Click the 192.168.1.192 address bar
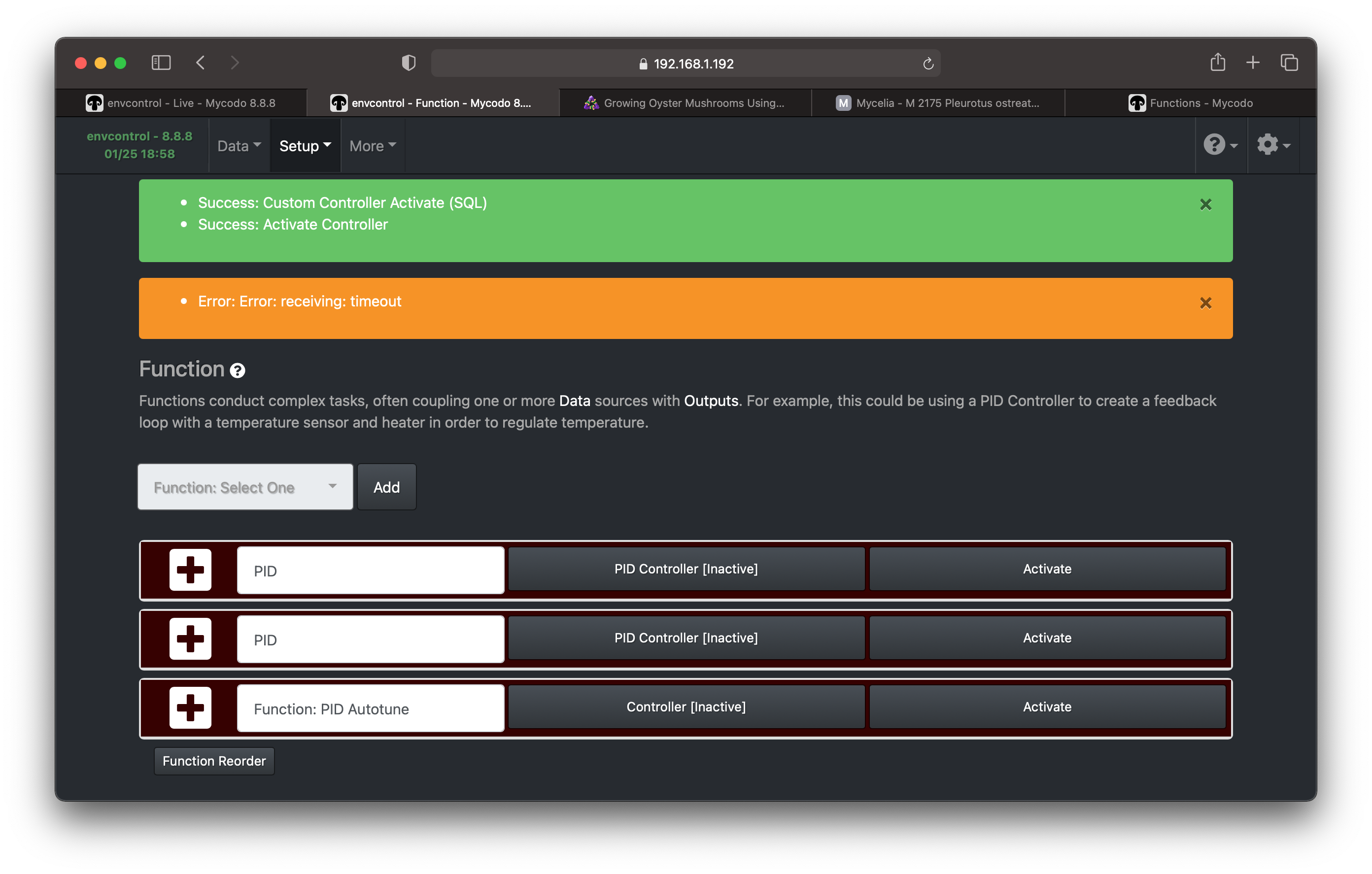1372x874 pixels. tap(686, 63)
